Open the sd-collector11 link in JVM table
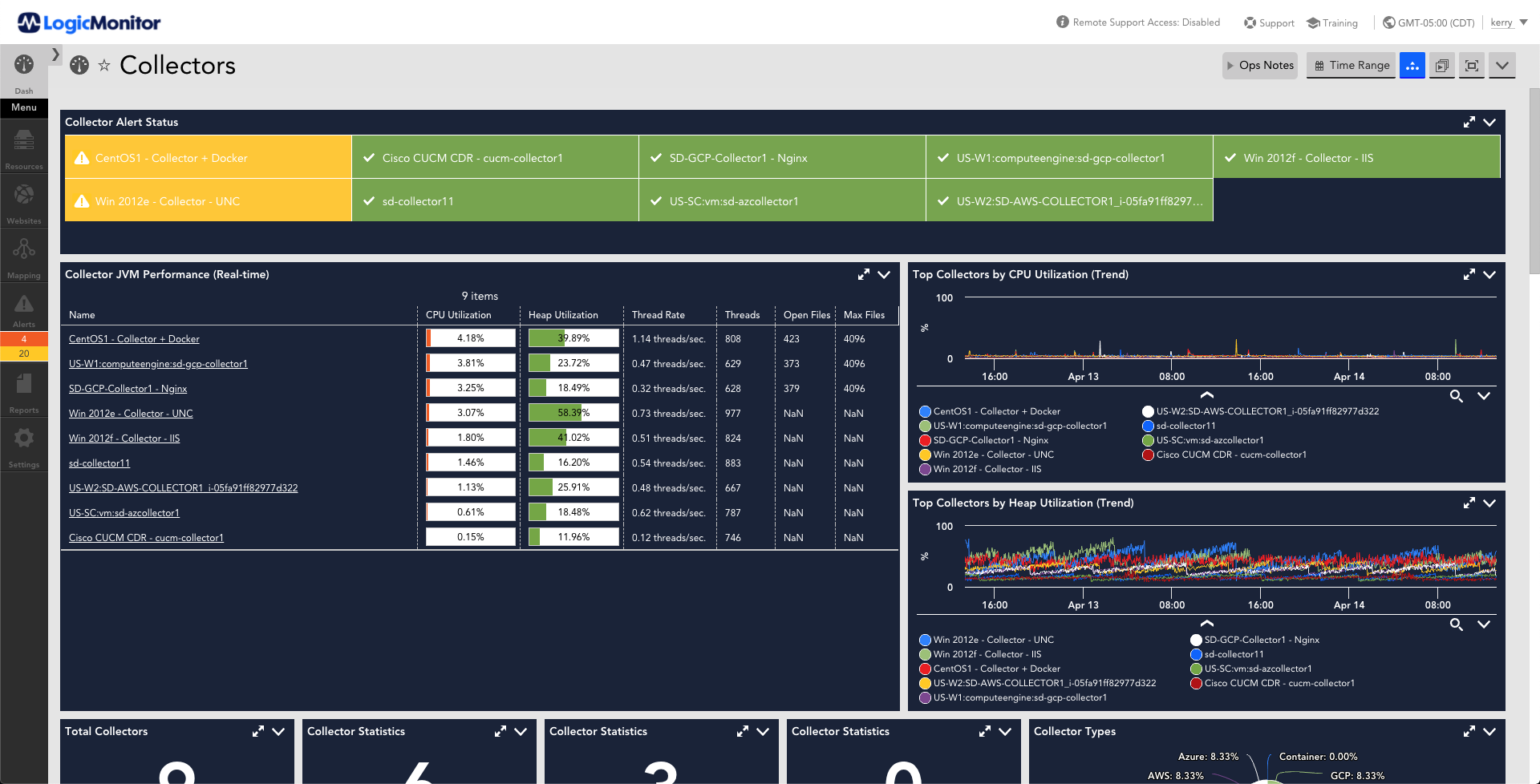 click(x=99, y=463)
